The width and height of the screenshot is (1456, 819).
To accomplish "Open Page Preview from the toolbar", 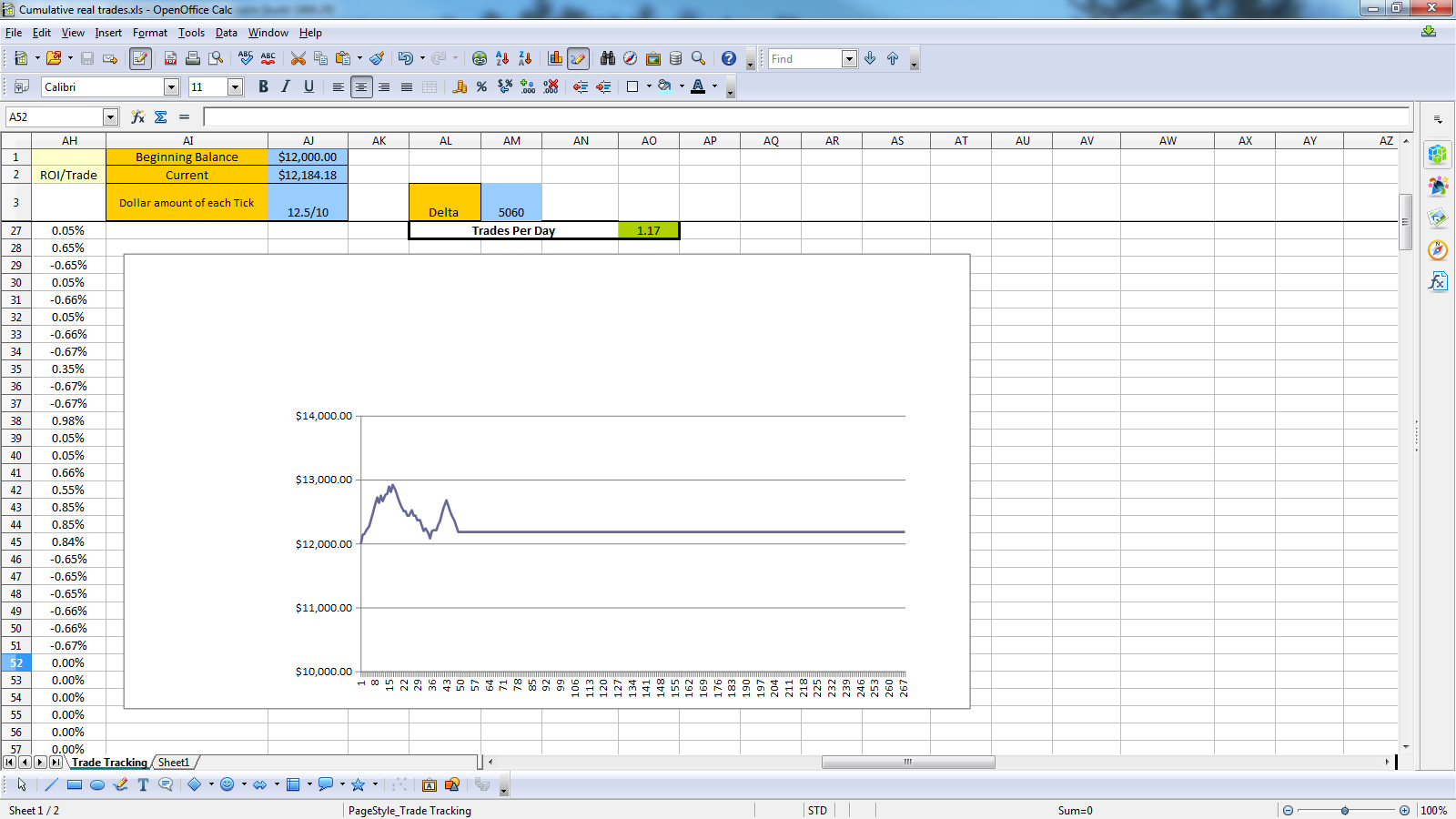I will (216, 58).
